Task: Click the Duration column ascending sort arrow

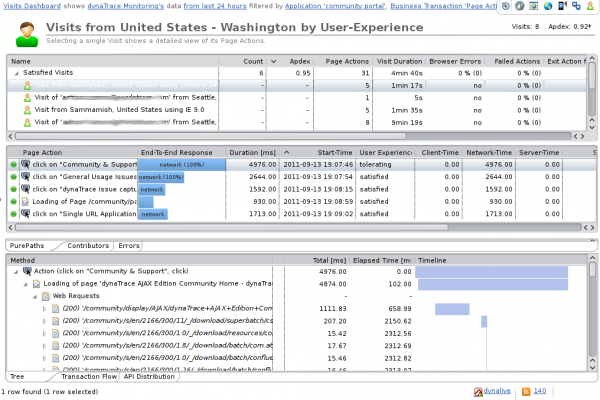Action: pyautogui.click(x=286, y=152)
